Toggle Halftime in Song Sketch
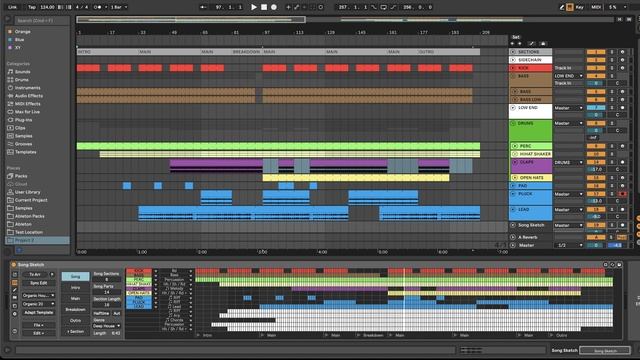Screen dimensions: 640x360 [x=101, y=313]
